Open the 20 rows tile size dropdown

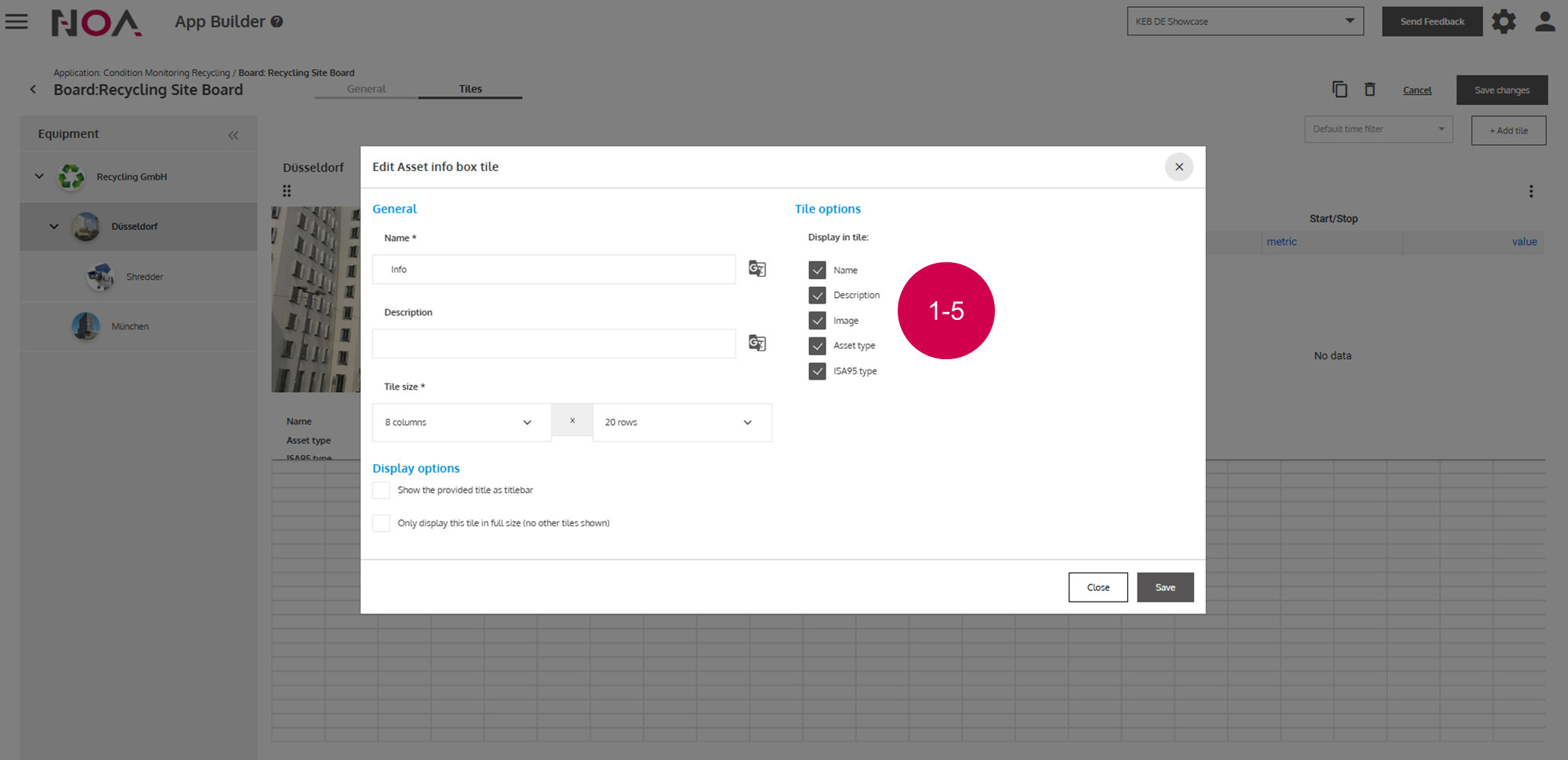(681, 423)
